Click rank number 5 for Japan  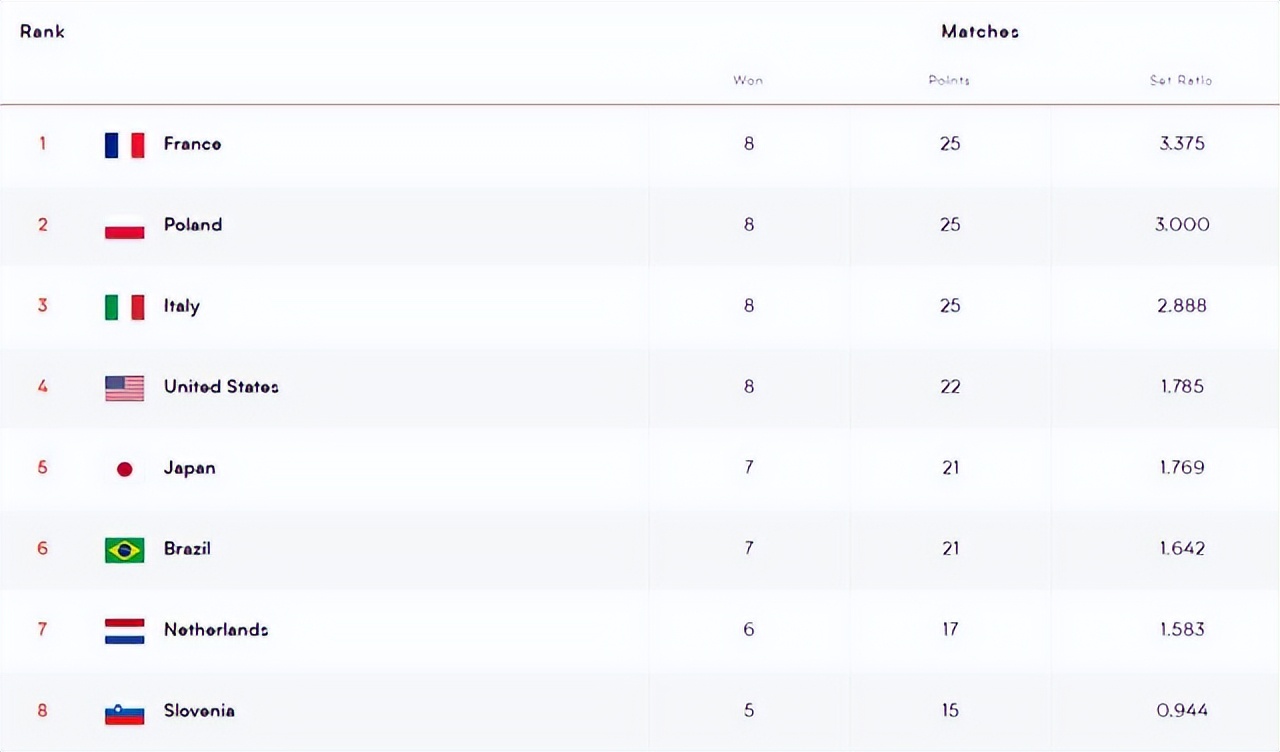click(x=42, y=468)
